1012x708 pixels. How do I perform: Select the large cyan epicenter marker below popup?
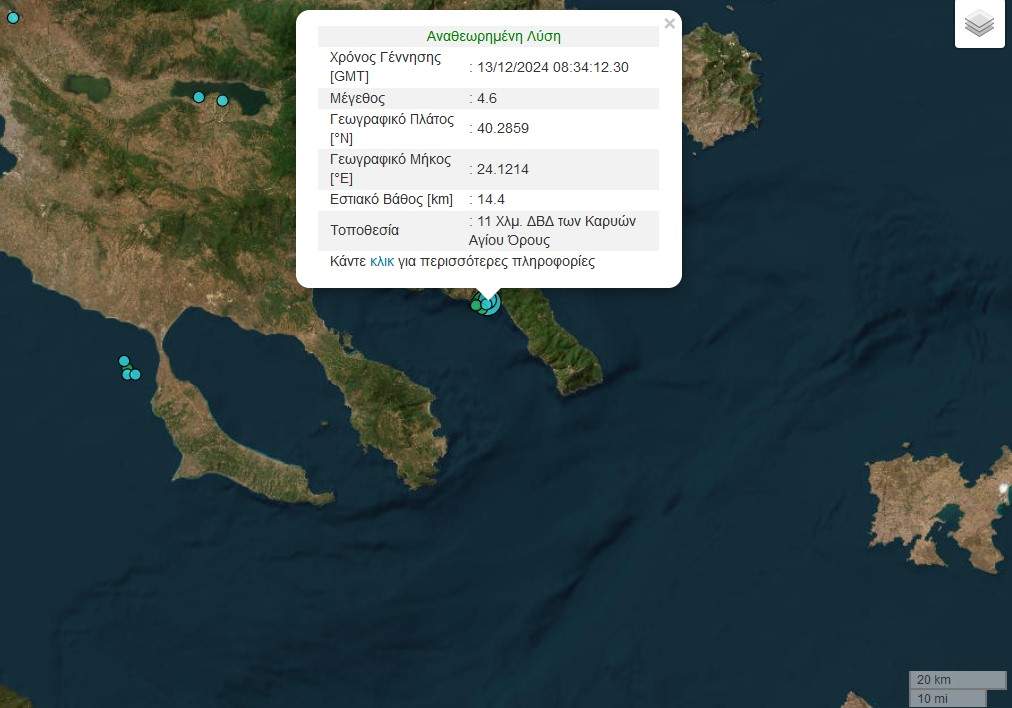[489, 302]
